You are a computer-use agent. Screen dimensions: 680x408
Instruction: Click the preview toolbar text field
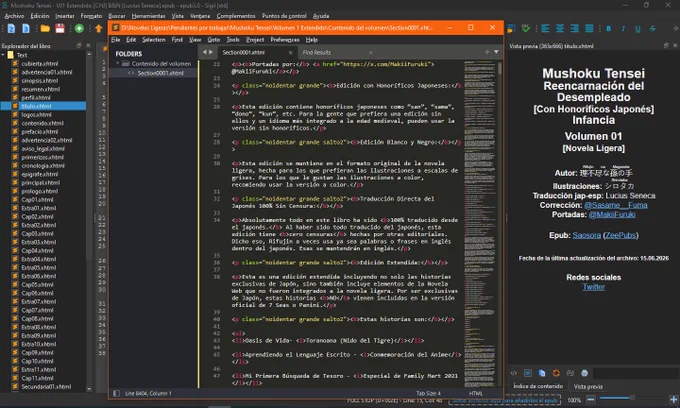(635, 373)
